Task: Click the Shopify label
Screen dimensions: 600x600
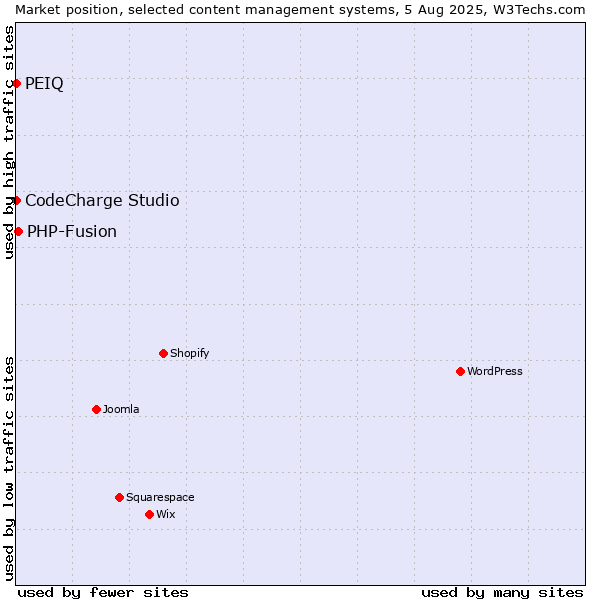Action: click(189, 353)
